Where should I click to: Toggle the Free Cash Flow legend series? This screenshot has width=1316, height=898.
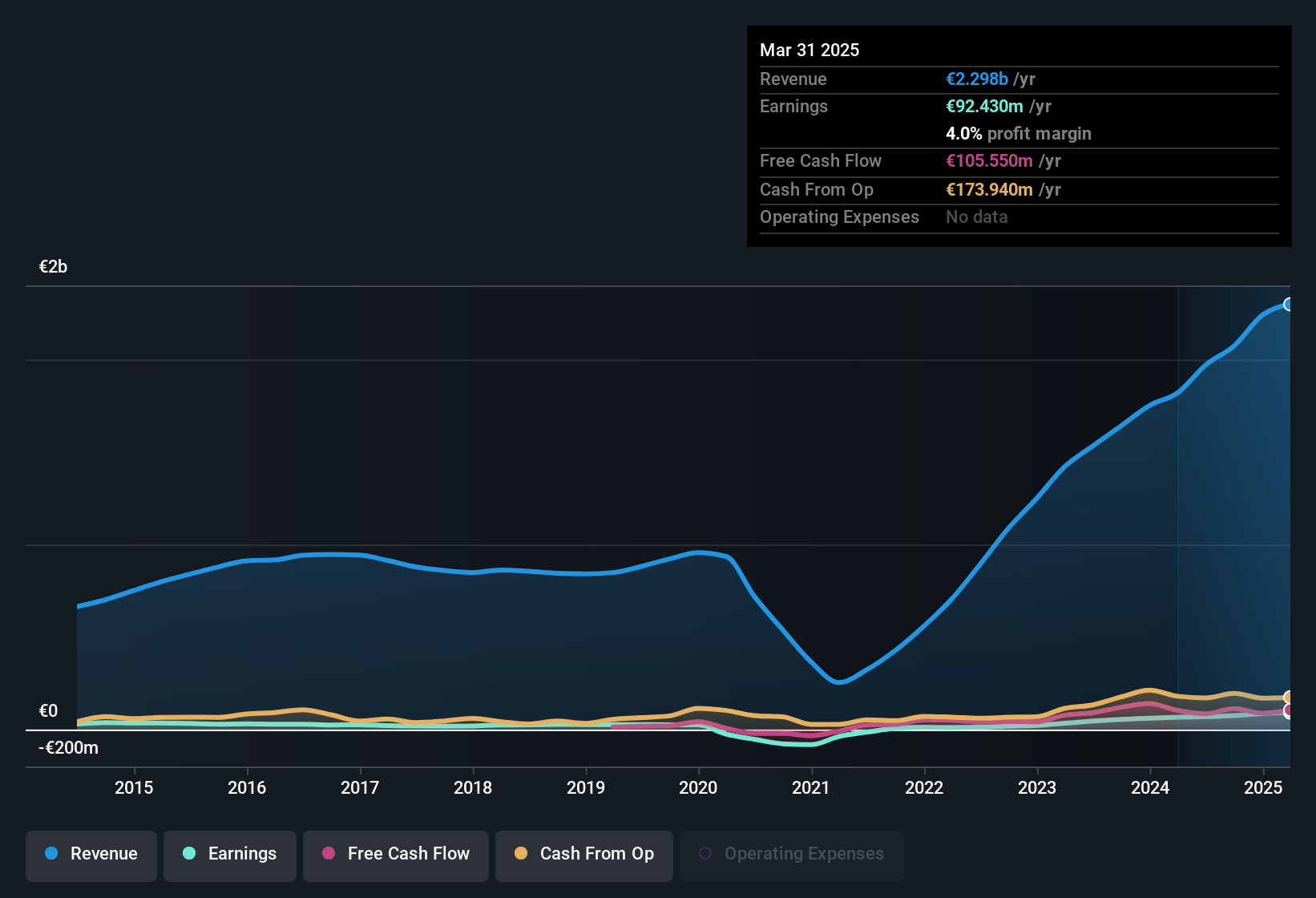[396, 855]
